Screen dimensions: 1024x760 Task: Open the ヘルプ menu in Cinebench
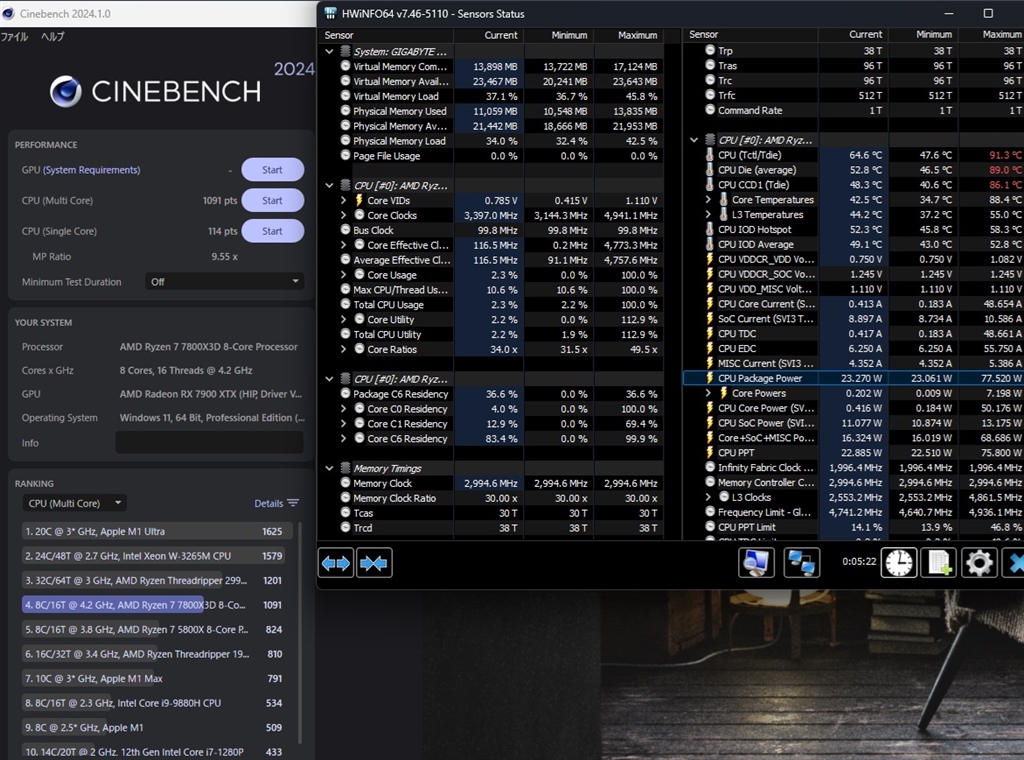[52, 37]
